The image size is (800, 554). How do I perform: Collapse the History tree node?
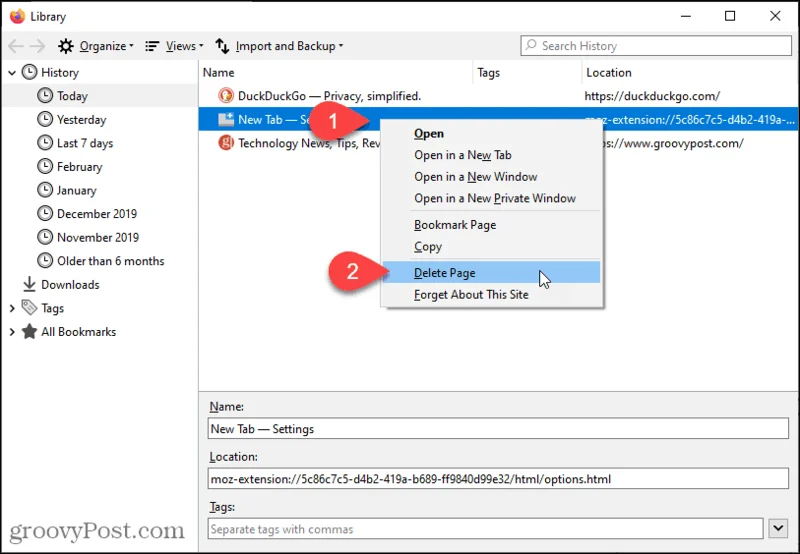(12, 73)
